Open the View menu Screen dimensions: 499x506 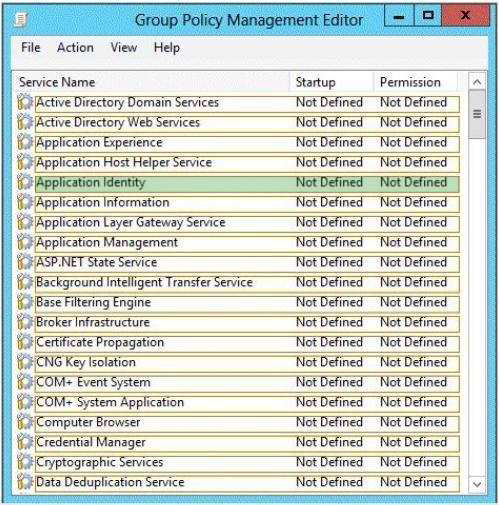point(124,48)
